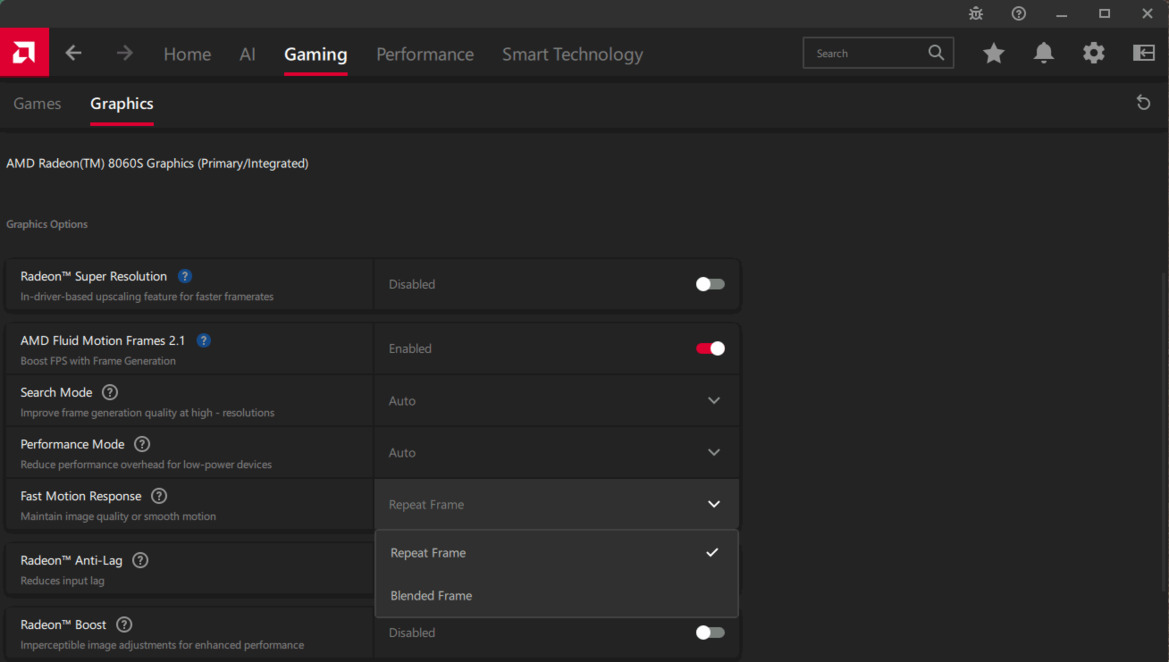Viewport: 1169px width, 662px height.
Task: Click the Radeon Super Resolution label
Action: [93, 277]
